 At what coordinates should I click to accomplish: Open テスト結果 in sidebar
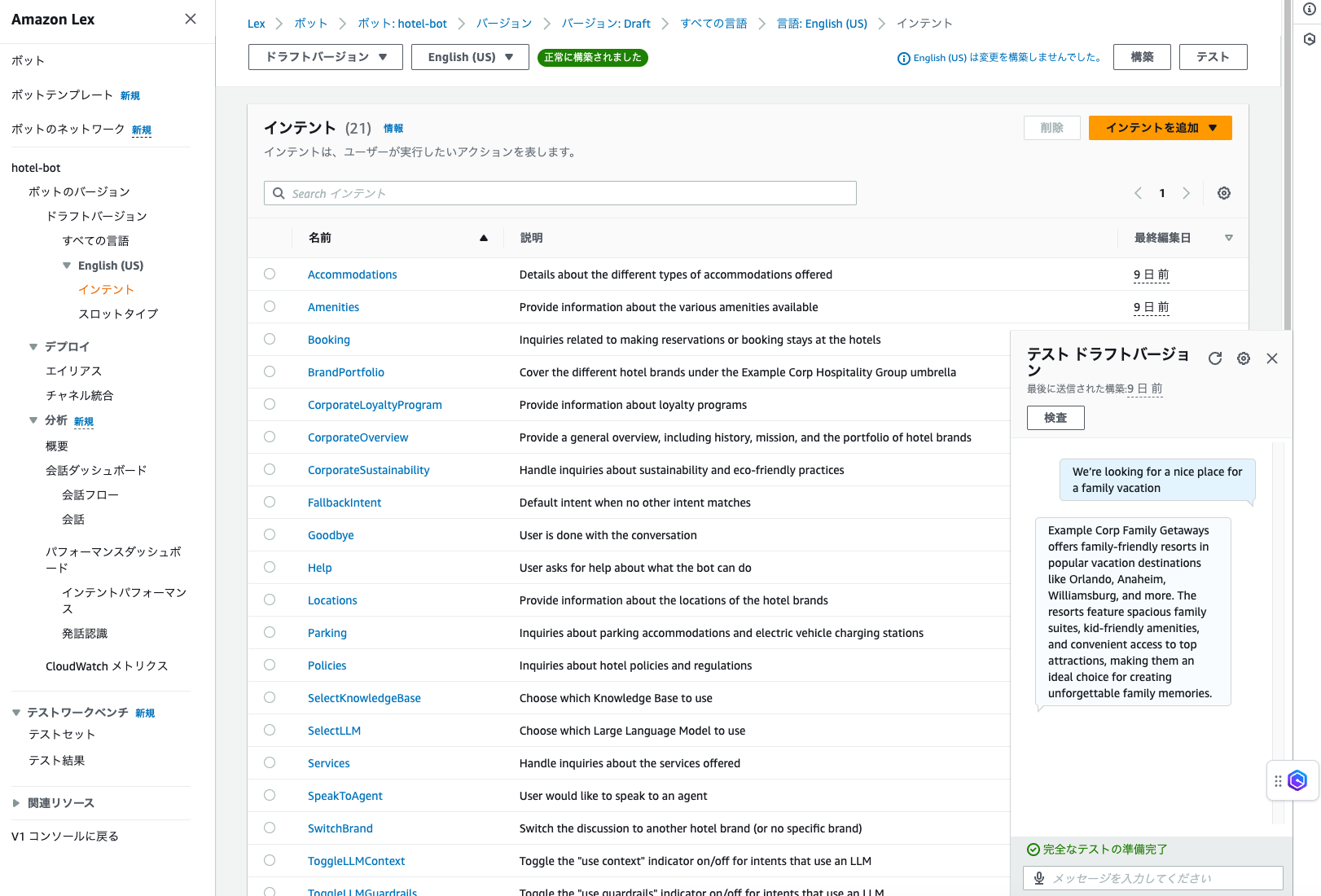(x=57, y=761)
